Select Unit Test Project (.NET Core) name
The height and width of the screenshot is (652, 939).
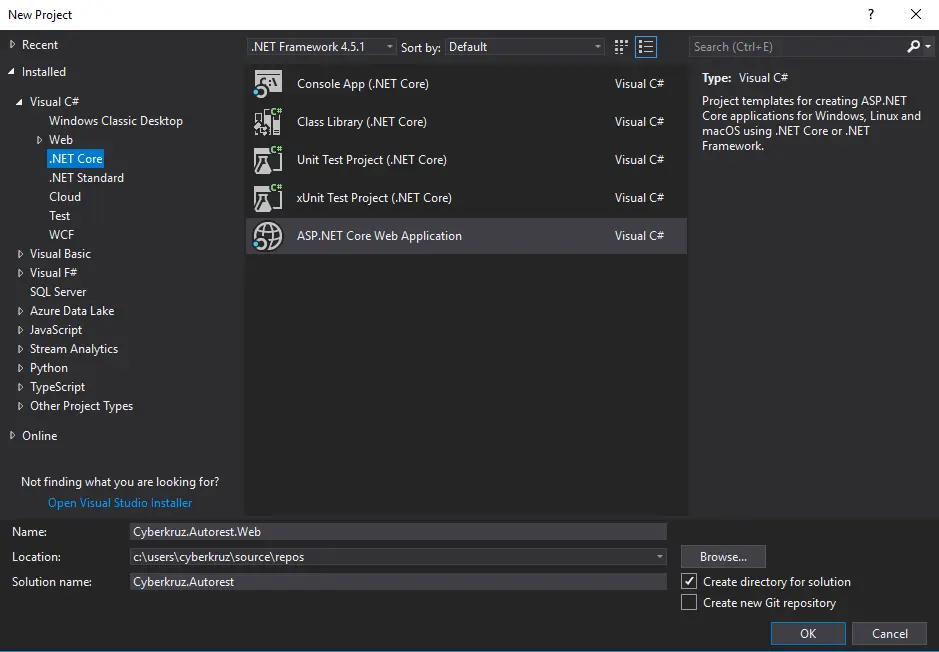coord(372,160)
